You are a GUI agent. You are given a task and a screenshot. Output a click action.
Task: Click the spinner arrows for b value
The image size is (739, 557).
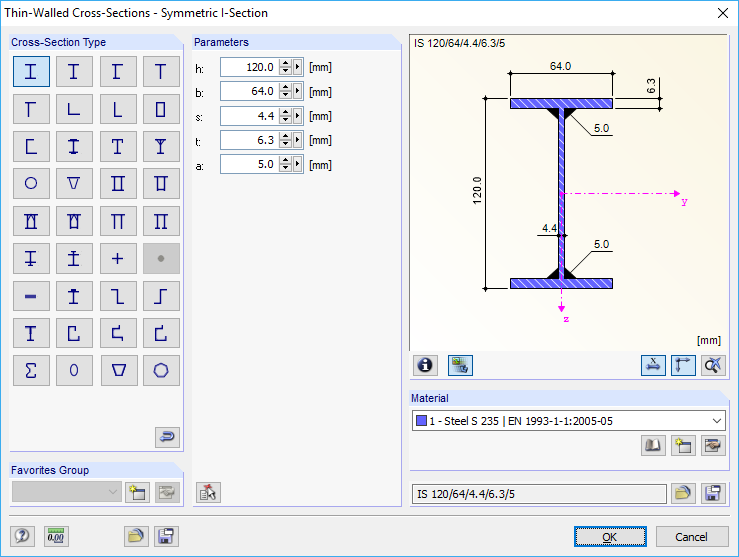[285, 91]
